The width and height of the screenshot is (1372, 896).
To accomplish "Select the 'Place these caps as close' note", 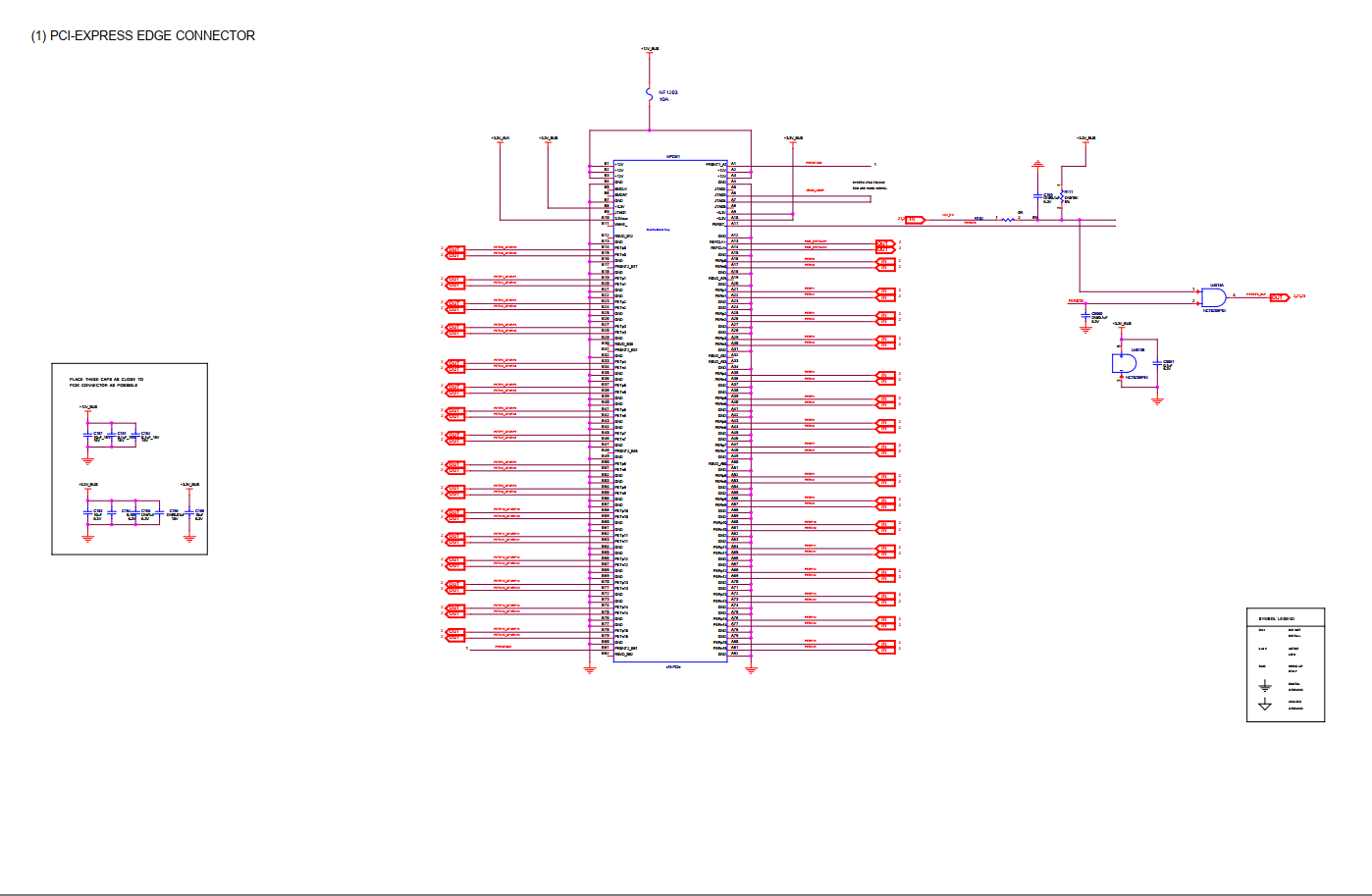I will pos(106,382).
